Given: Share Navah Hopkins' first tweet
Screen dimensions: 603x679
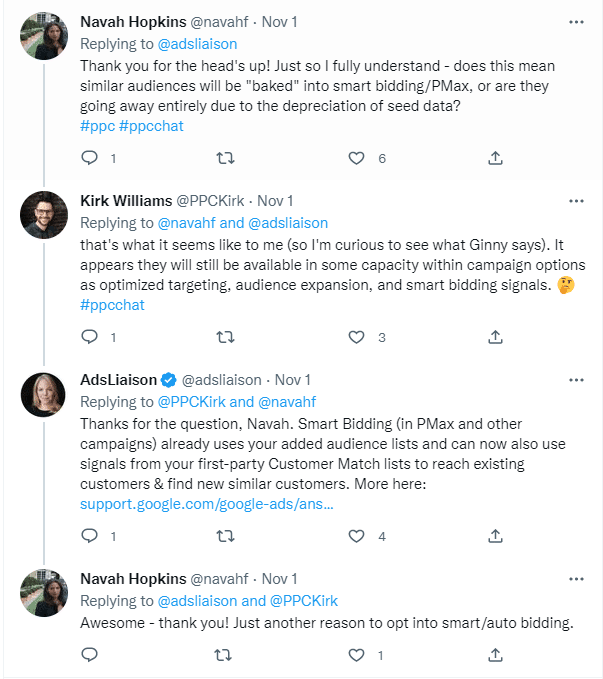Looking at the screenshot, I should click(495, 158).
